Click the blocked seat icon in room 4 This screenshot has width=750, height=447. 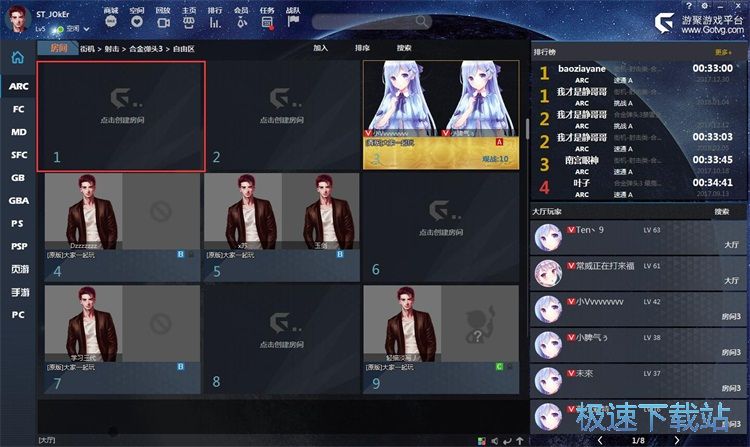click(161, 211)
